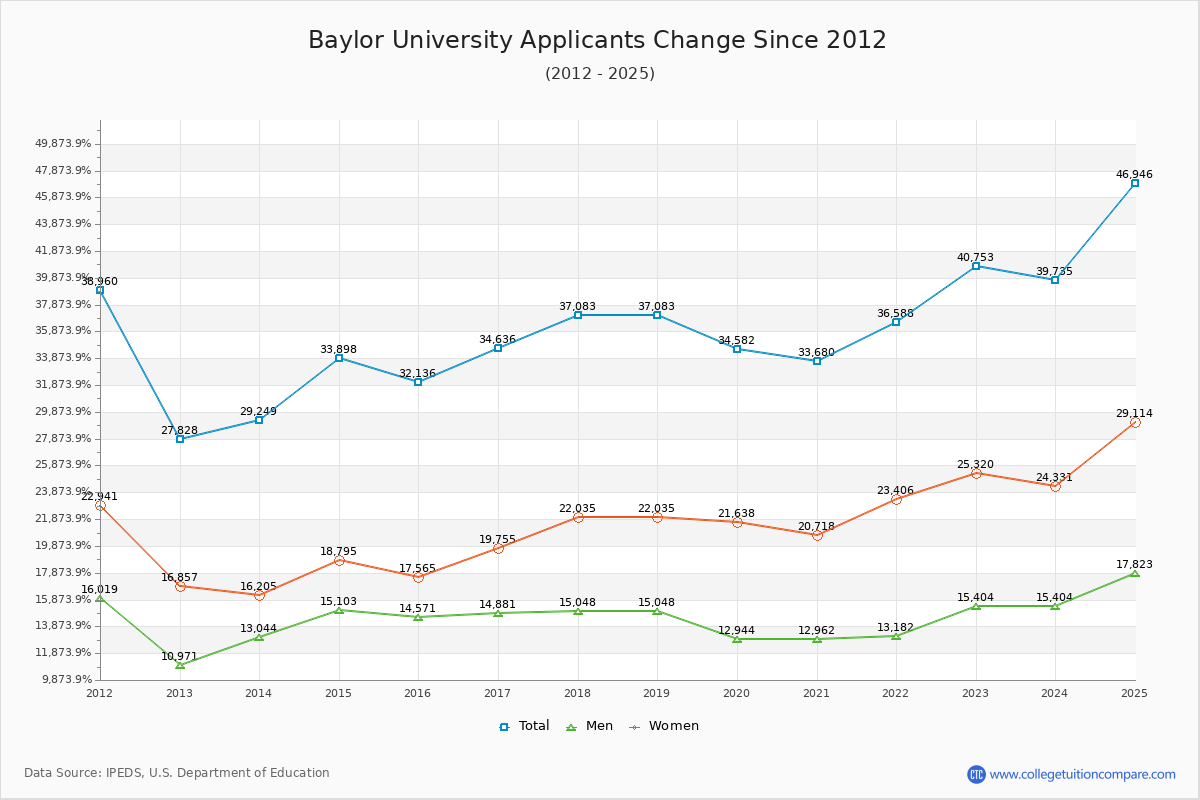Select the 2013 Men triangle marker 10,971
The image size is (1200, 800).
(x=180, y=665)
